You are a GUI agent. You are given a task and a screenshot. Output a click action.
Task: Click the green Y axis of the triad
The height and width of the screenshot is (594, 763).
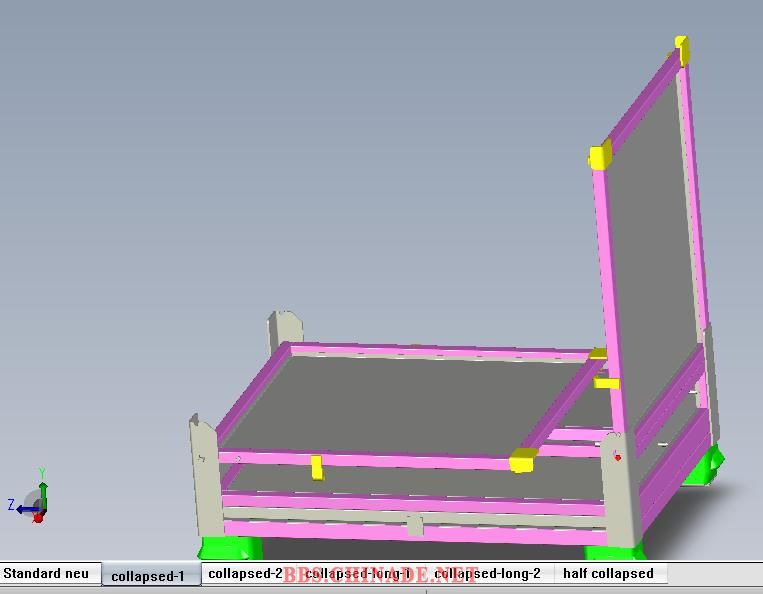(x=43, y=486)
